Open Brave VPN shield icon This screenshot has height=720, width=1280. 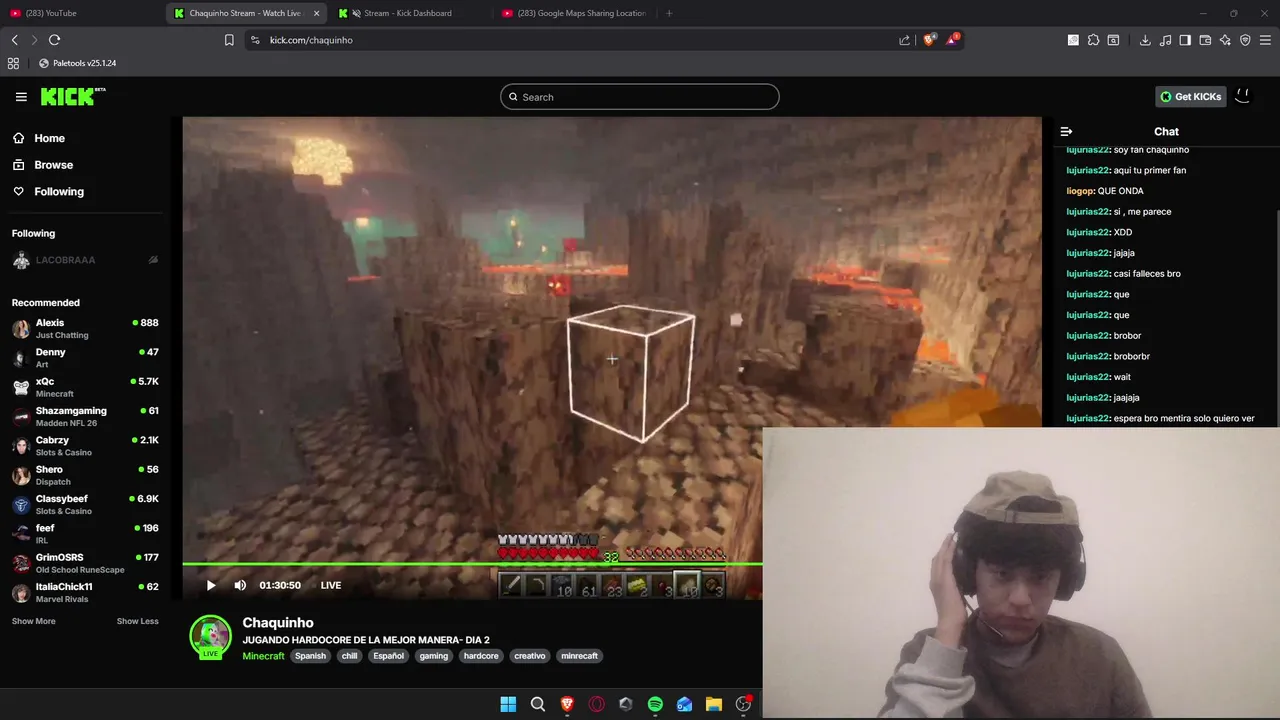(1245, 40)
